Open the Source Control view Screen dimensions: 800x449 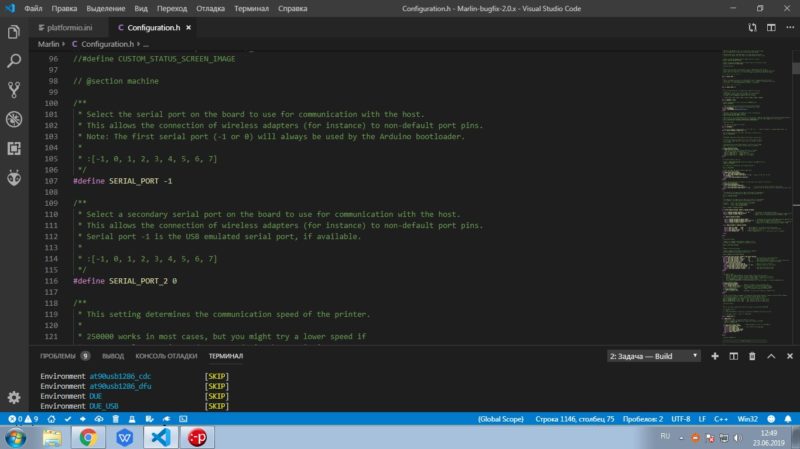[14, 90]
